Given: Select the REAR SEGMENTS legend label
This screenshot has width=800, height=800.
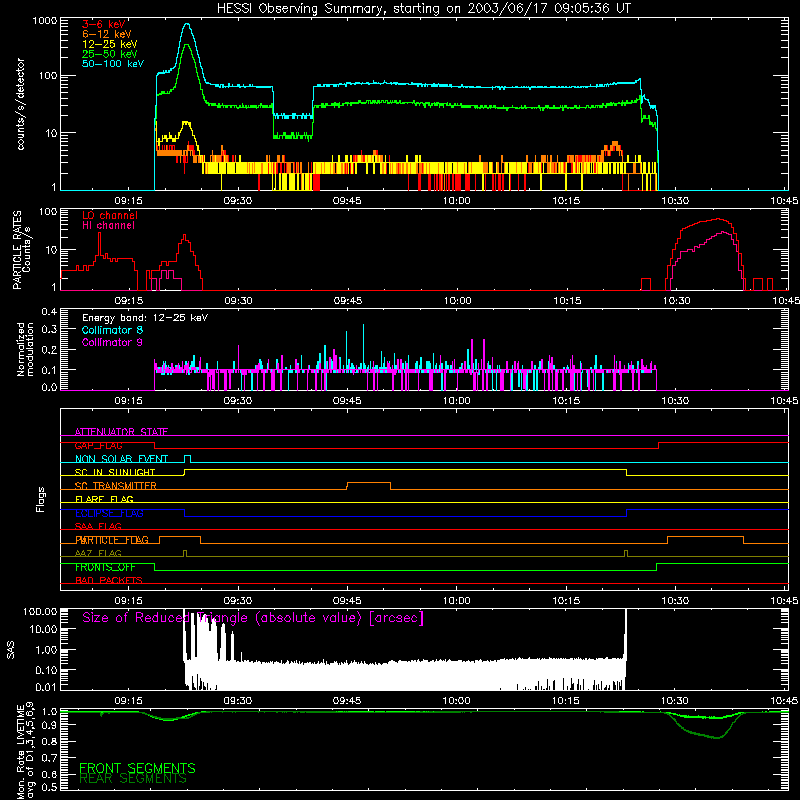Looking at the screenshot, I should (x=133, y=779).
